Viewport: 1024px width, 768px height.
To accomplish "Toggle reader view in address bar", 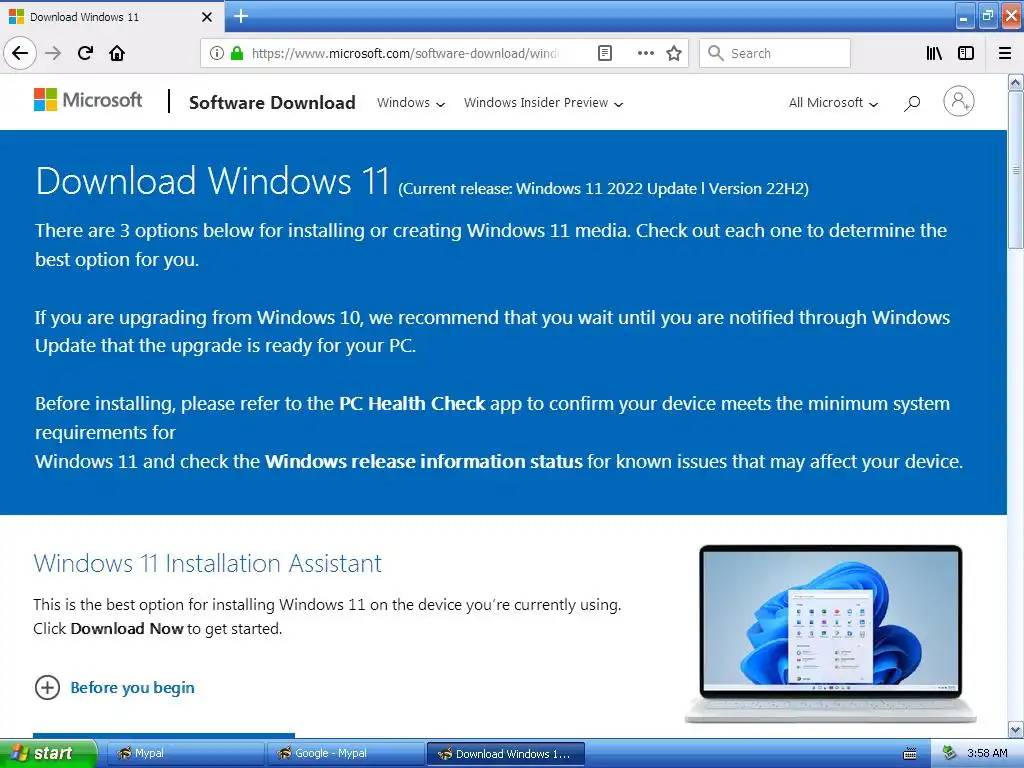I will (605, 53).
